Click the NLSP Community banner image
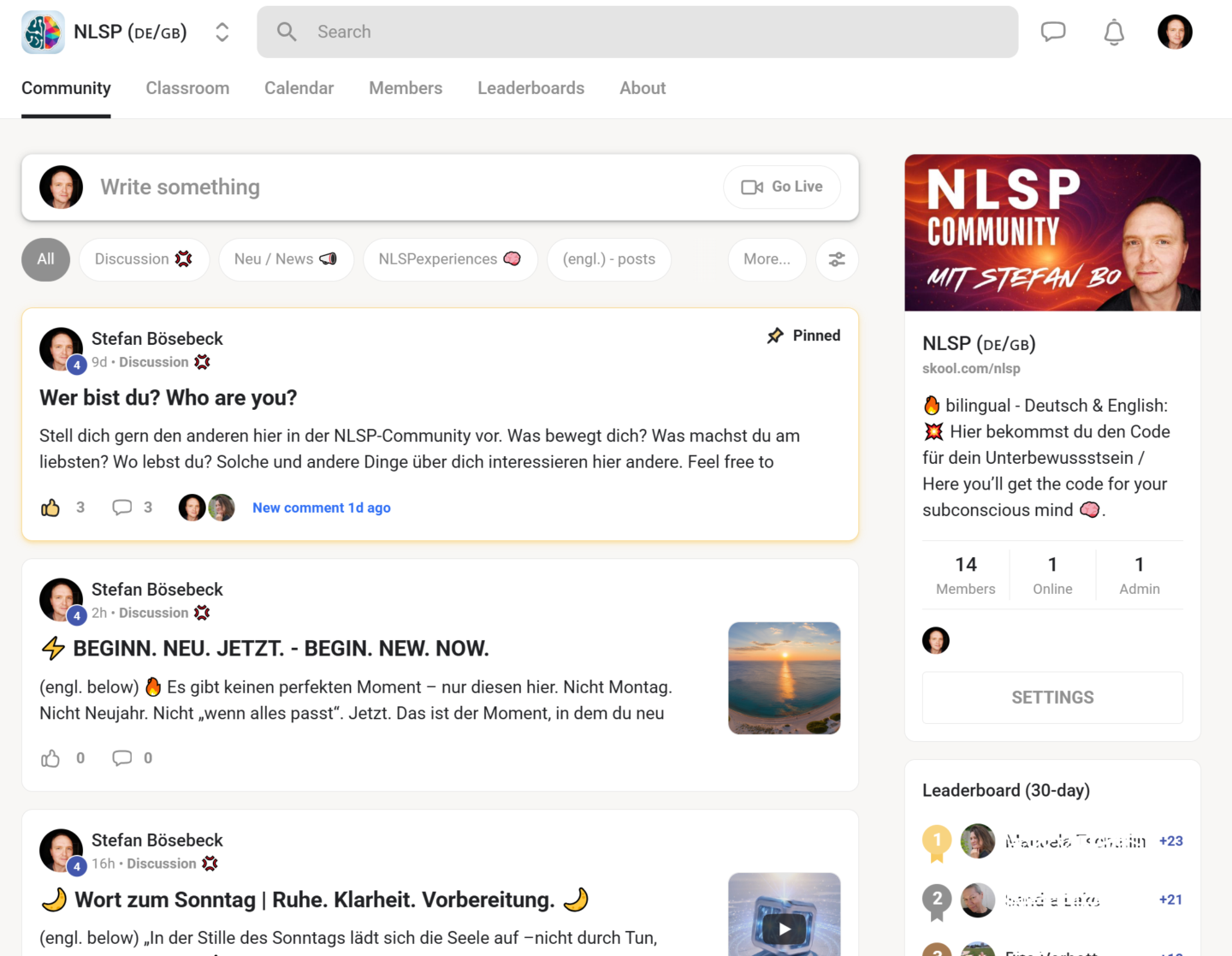 coord(1052,233)
